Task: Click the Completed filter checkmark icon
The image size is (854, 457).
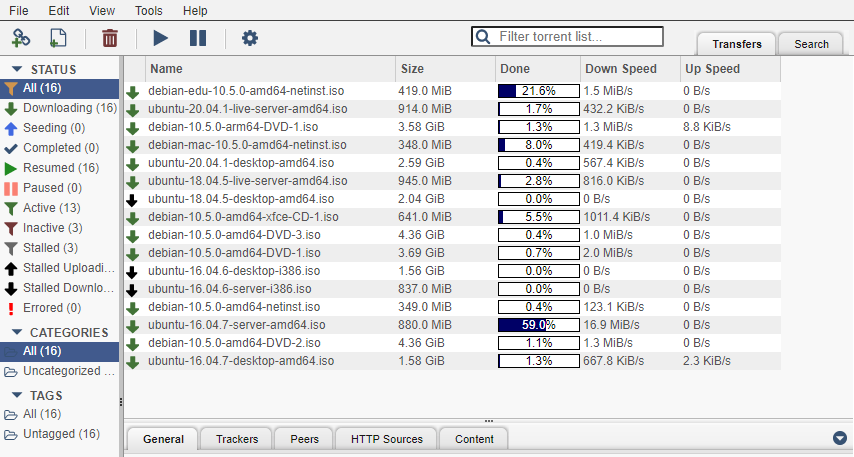Action: point(10,148)
